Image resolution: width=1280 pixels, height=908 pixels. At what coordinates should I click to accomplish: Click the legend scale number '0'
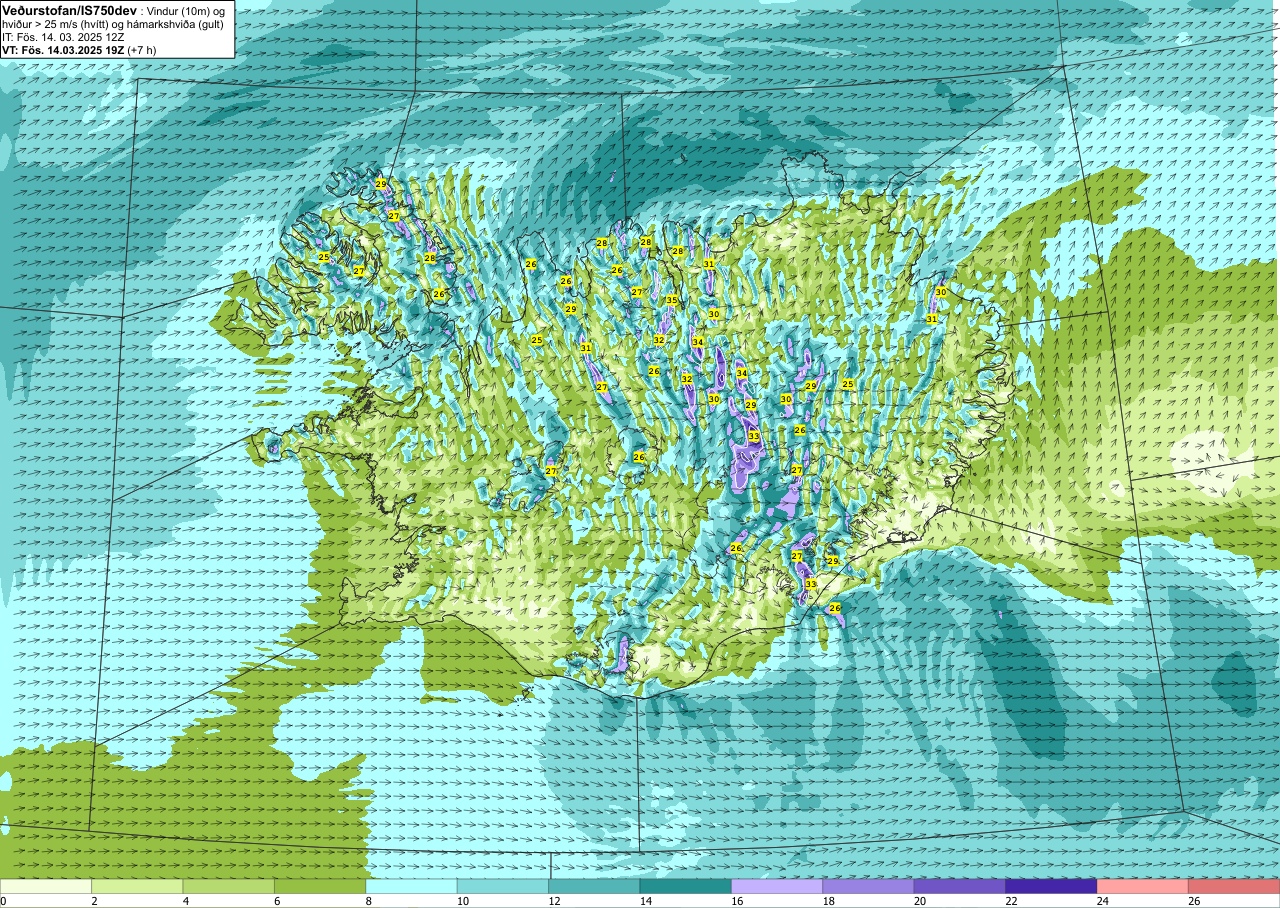(3, 901)
